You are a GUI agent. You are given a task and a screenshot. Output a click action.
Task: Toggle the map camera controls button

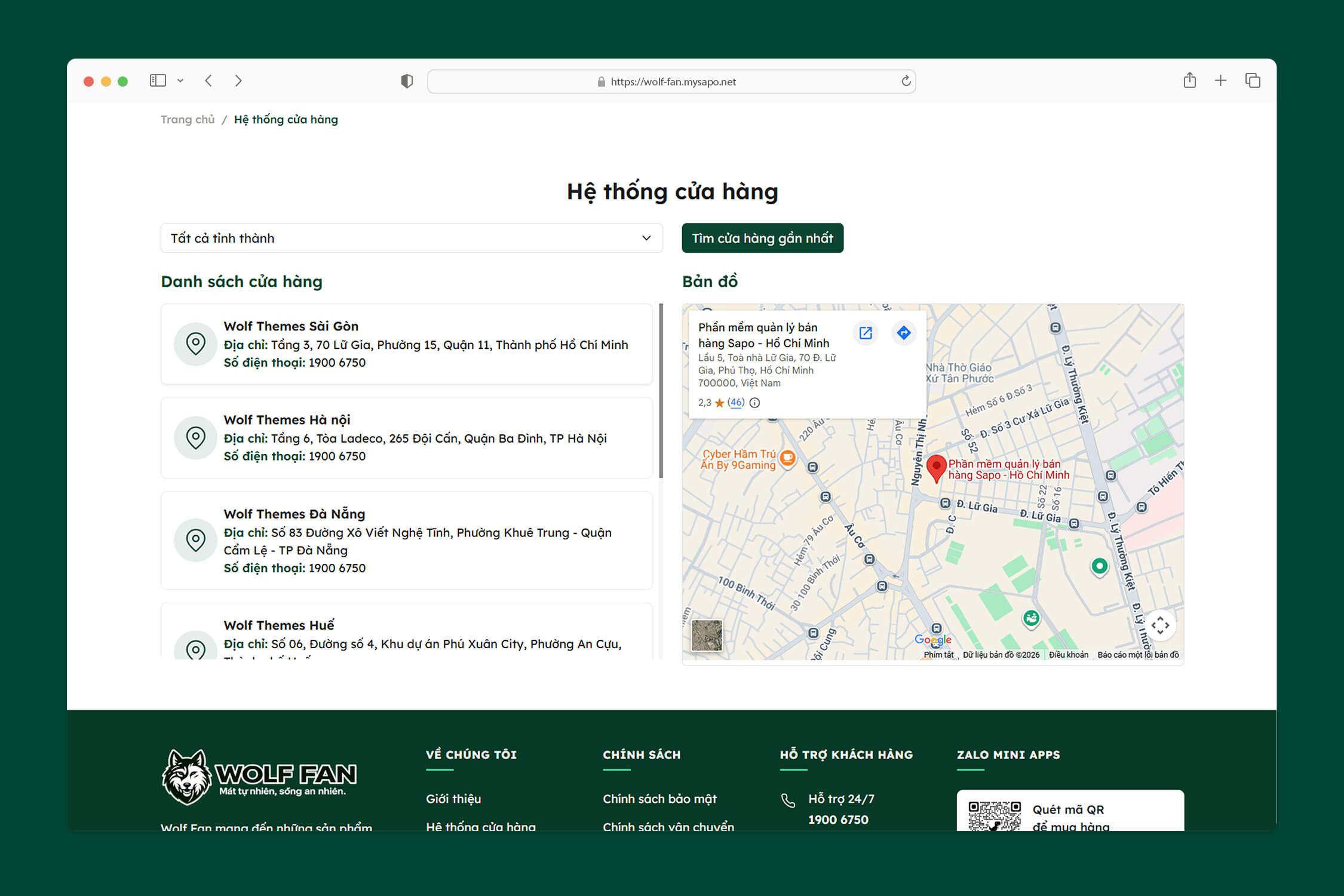pyautogui.click(x=1160, y=625)
